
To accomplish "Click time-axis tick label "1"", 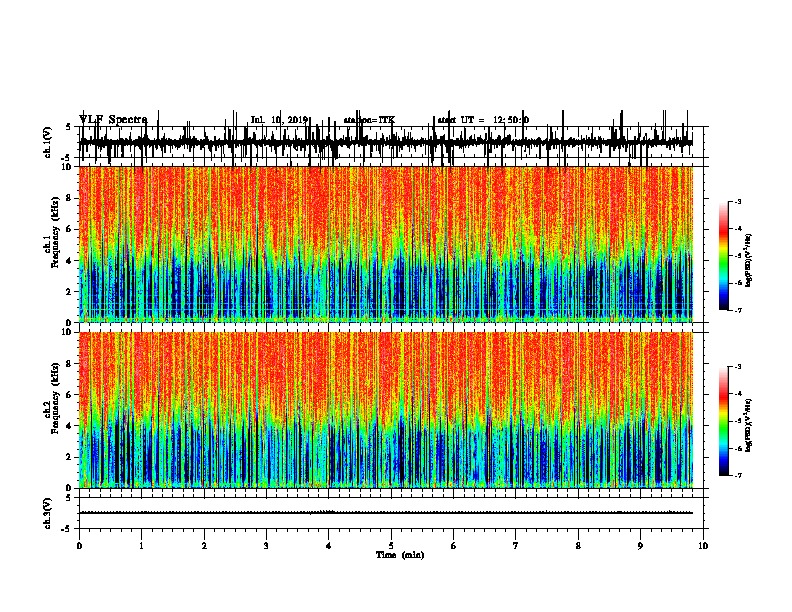I will (x=141, y=546).
